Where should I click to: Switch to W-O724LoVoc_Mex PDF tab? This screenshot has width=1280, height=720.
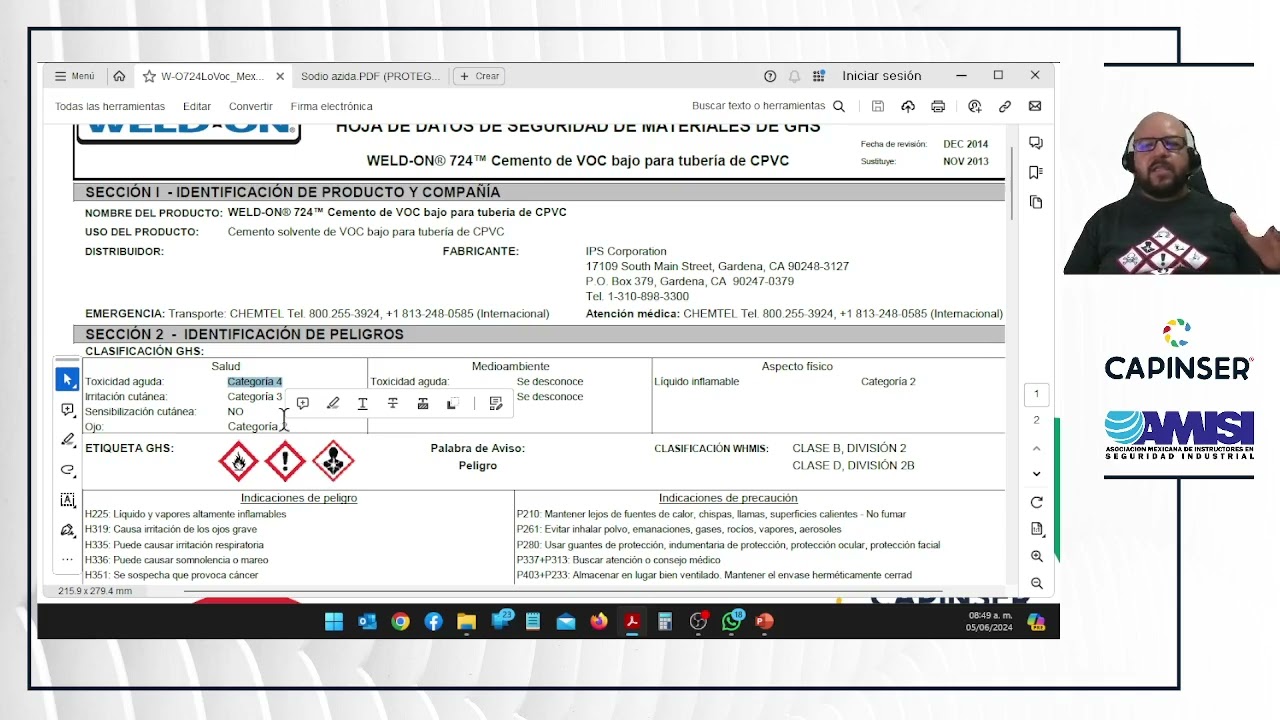coord(212,76)
